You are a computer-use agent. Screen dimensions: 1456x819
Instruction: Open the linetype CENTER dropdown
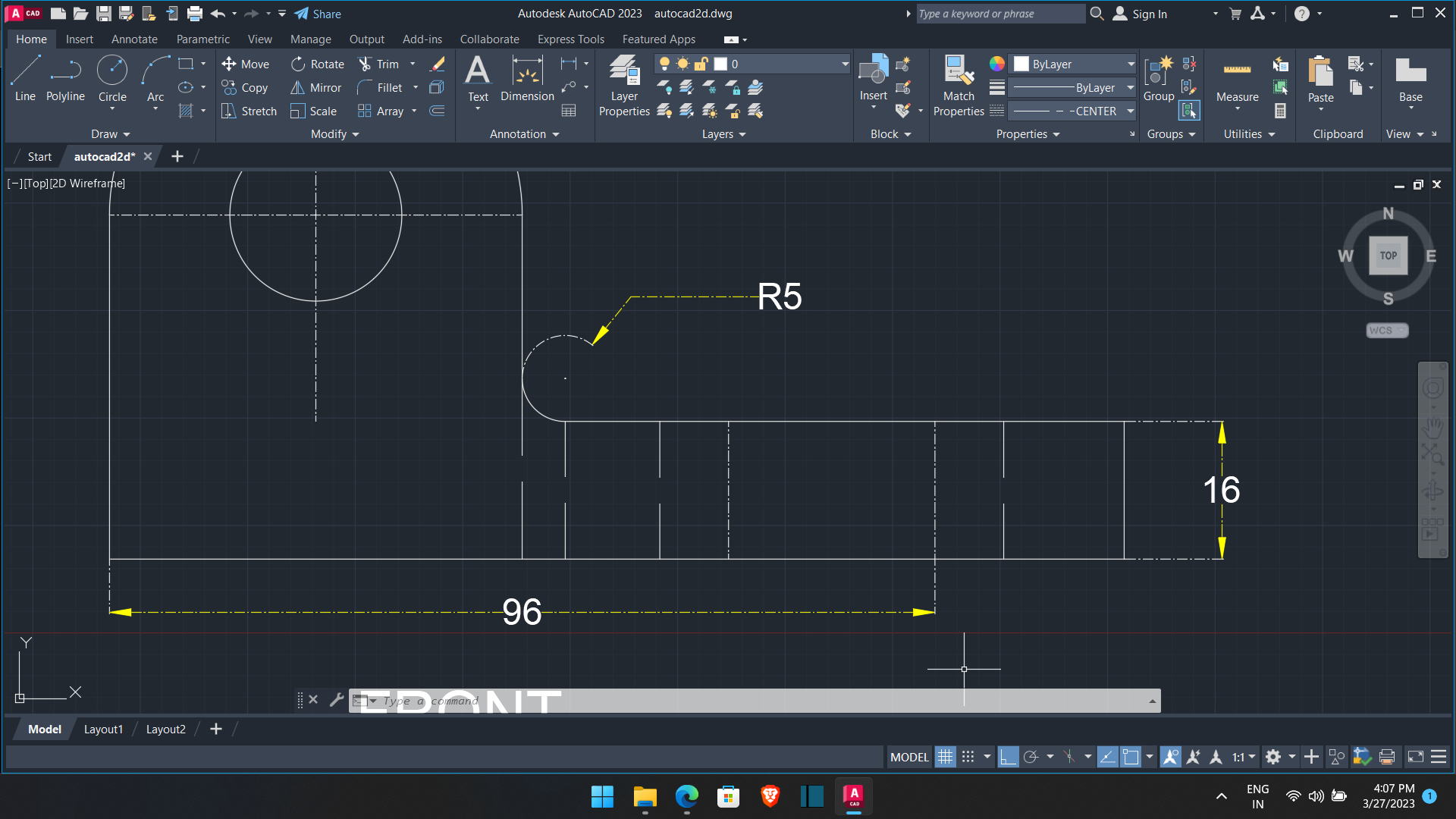[x=1129, y=111]
